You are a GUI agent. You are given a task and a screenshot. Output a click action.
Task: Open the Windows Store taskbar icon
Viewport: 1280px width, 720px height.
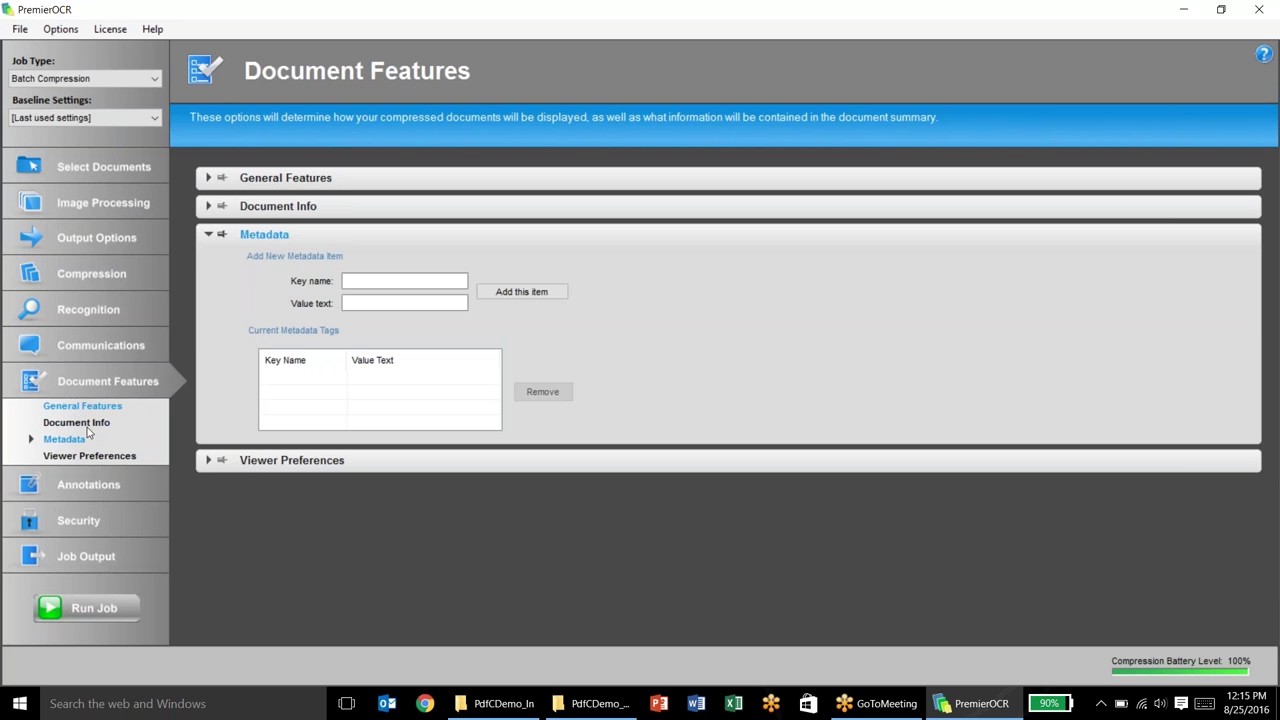pyautogui.click(x=808, y=703)
